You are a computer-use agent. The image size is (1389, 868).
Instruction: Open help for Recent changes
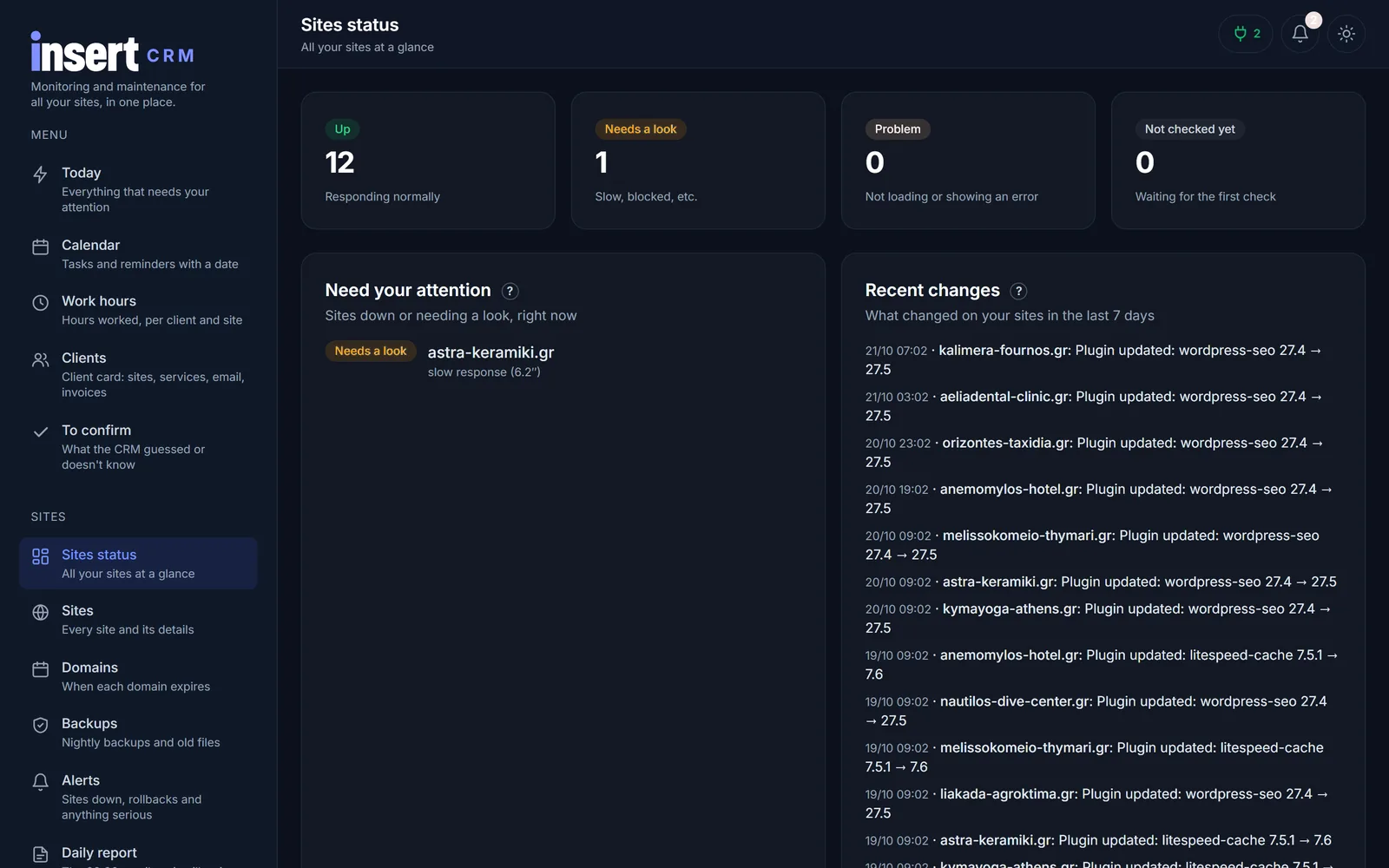coord(1019,291)
